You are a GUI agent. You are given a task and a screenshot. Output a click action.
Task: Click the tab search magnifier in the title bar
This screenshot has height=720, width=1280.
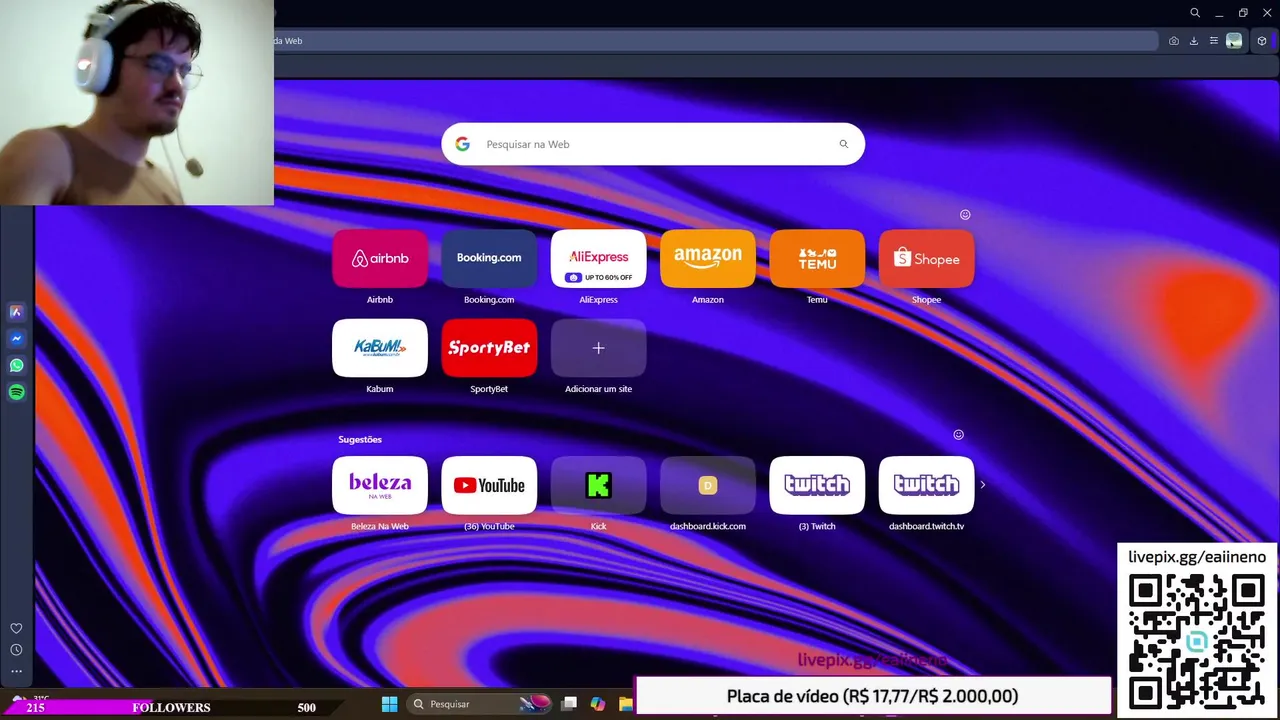[x=1195, y=13]
